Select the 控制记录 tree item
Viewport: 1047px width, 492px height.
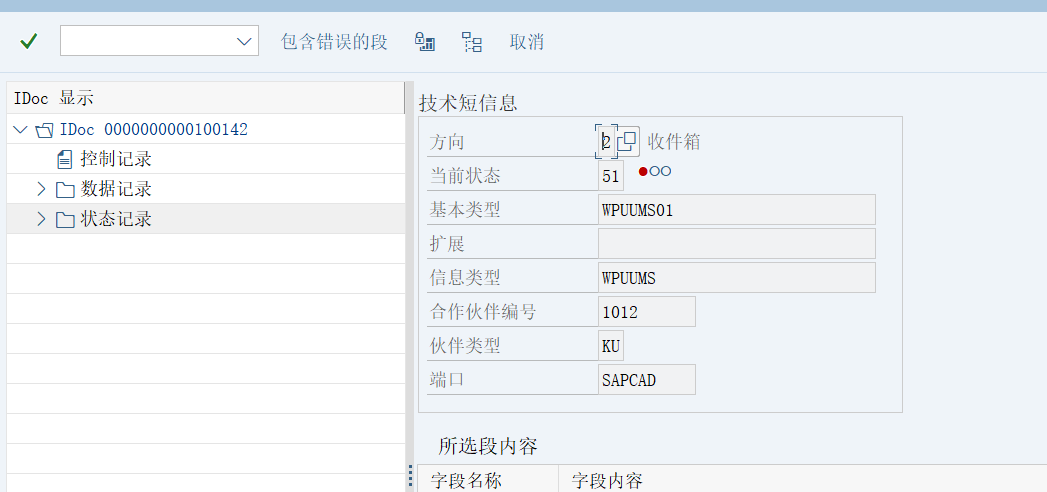point(116,159)
